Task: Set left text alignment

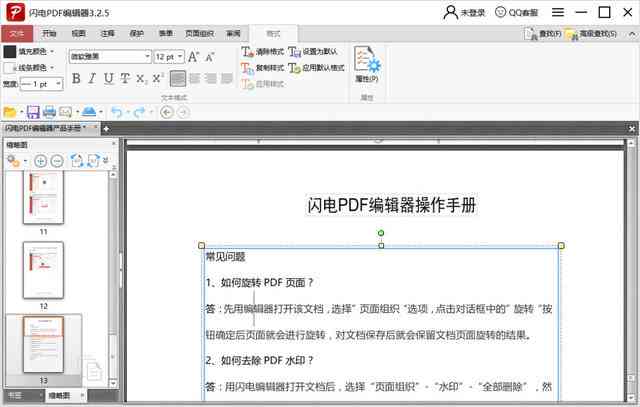Action: [x=178, y=78]
